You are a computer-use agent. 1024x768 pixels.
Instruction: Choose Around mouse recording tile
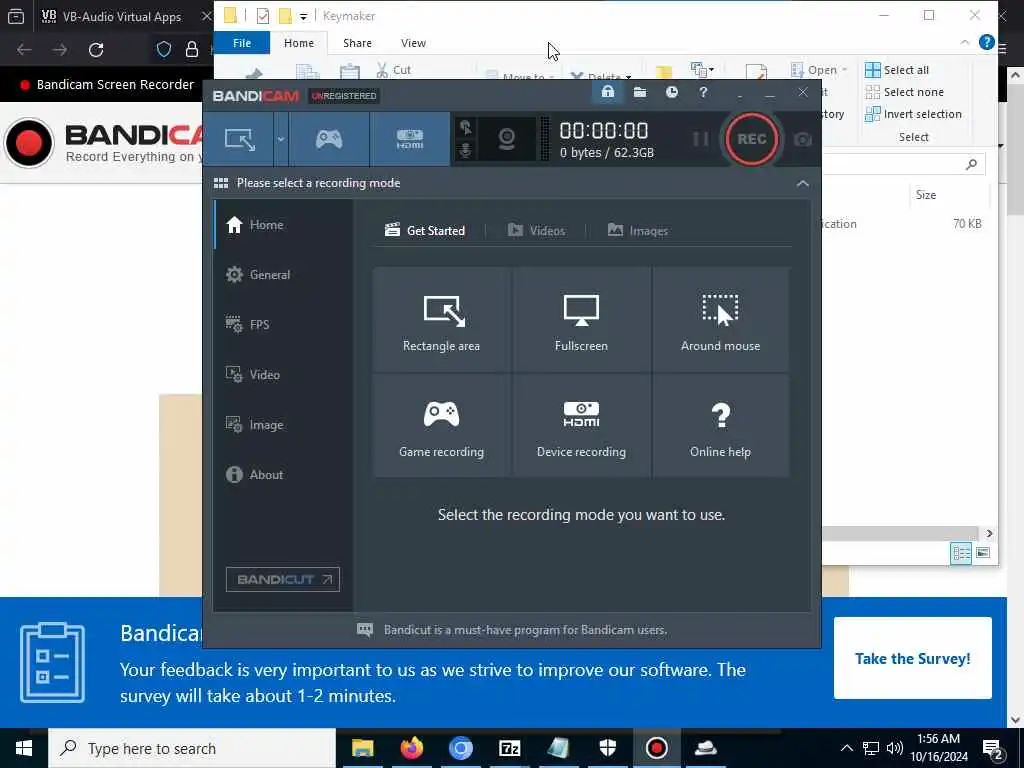pyautogui.click(x=720, y=319)
